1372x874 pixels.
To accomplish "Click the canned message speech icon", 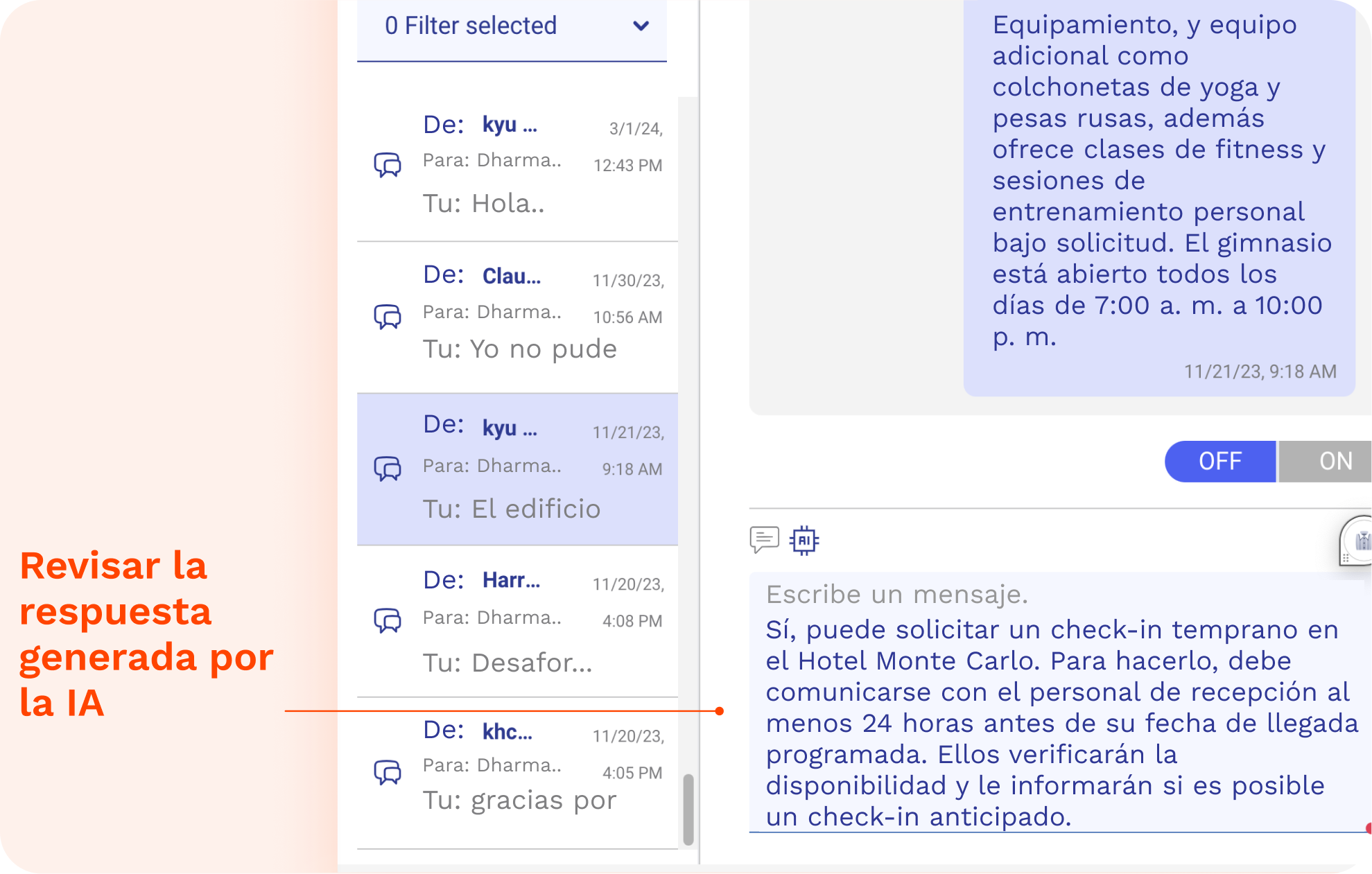I will coord(764,539).
